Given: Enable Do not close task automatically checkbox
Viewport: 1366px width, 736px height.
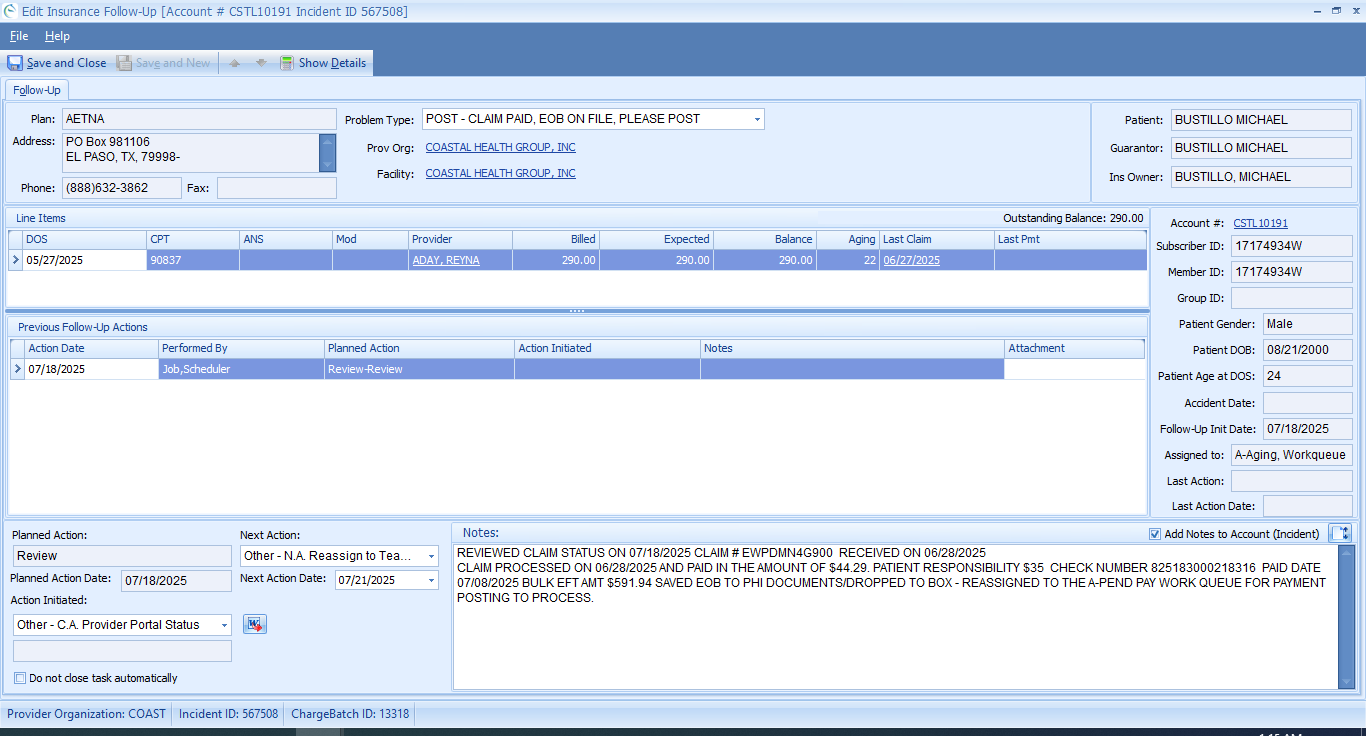Looking at the screenshot, I should (20, 678).
